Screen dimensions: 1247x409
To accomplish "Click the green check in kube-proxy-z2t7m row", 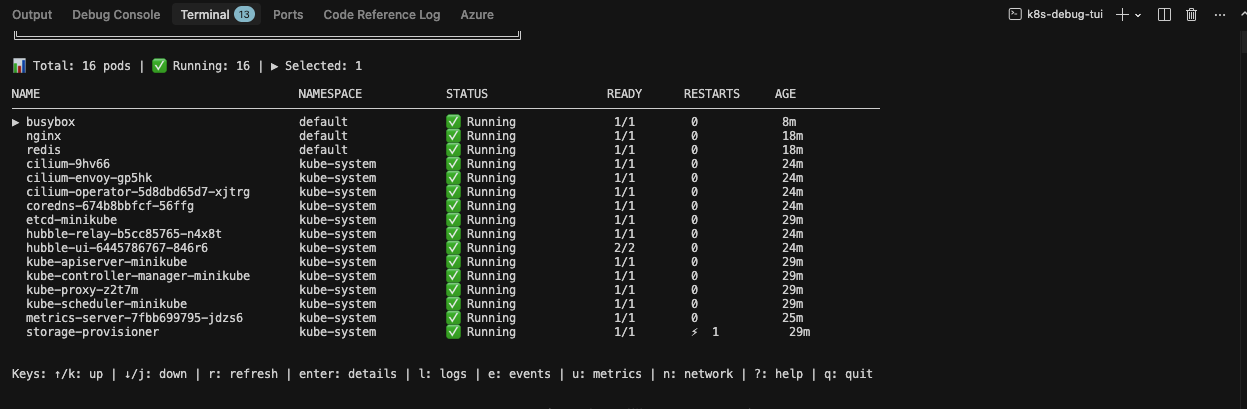I will [453, 290].
